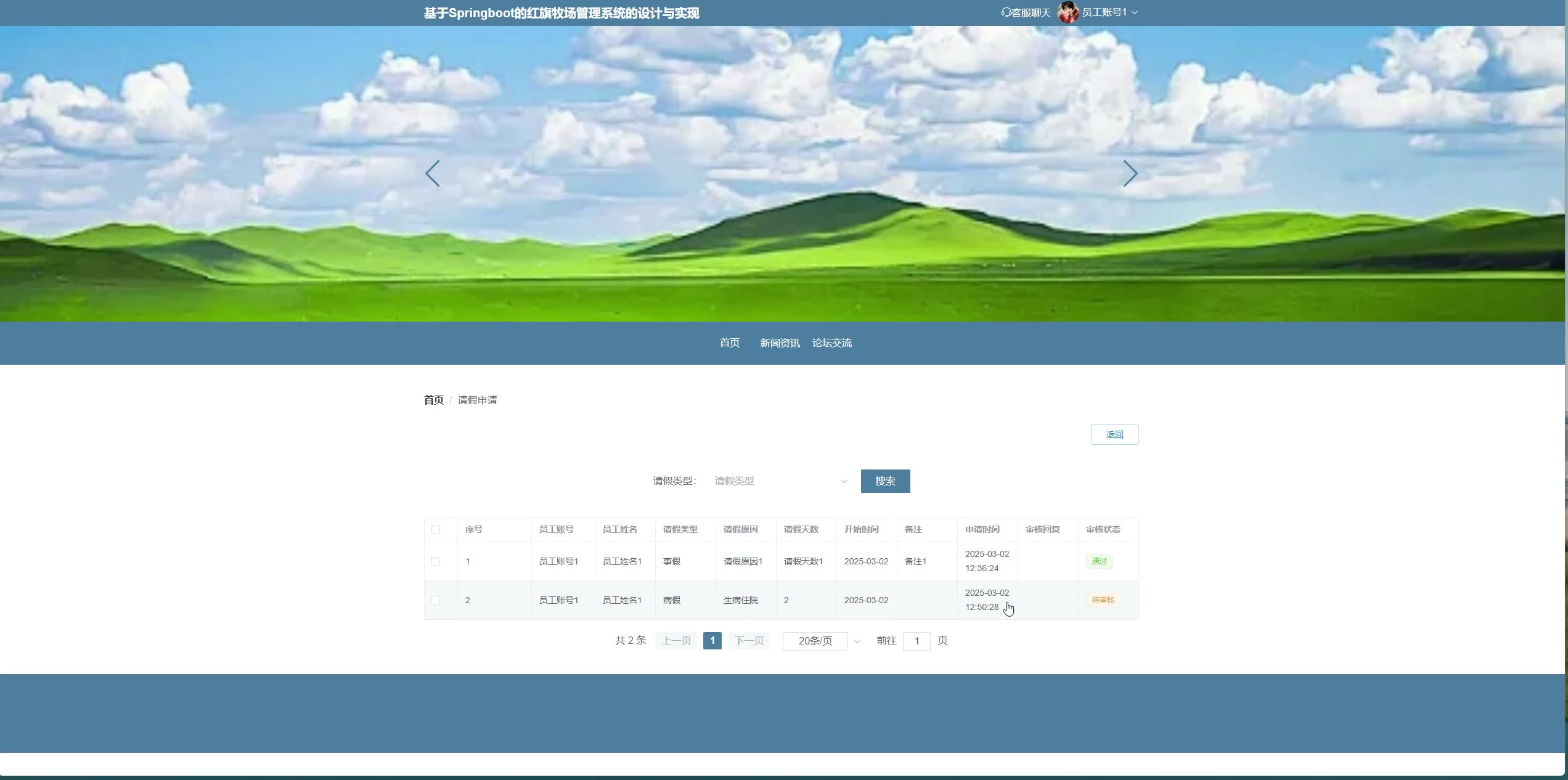Click the previous carousel slide arrow
1568x780 pixels.
coord(433,174)
